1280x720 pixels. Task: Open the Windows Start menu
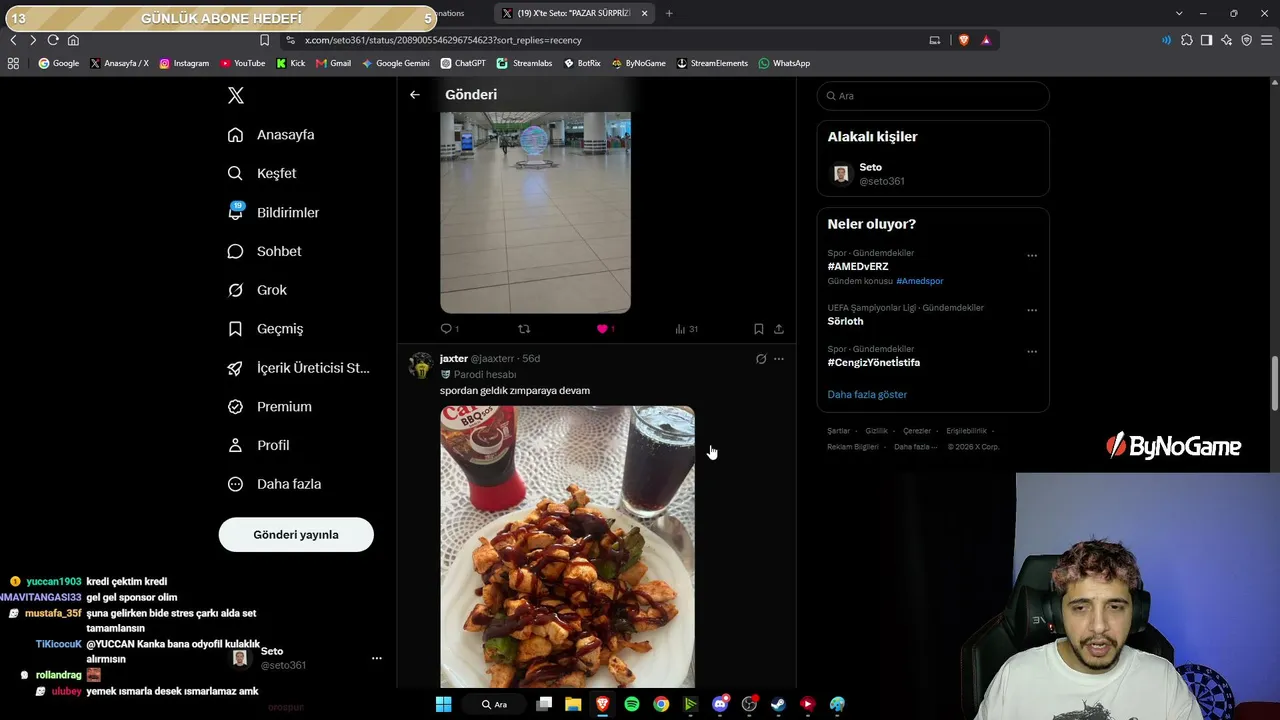pos(444,704)
